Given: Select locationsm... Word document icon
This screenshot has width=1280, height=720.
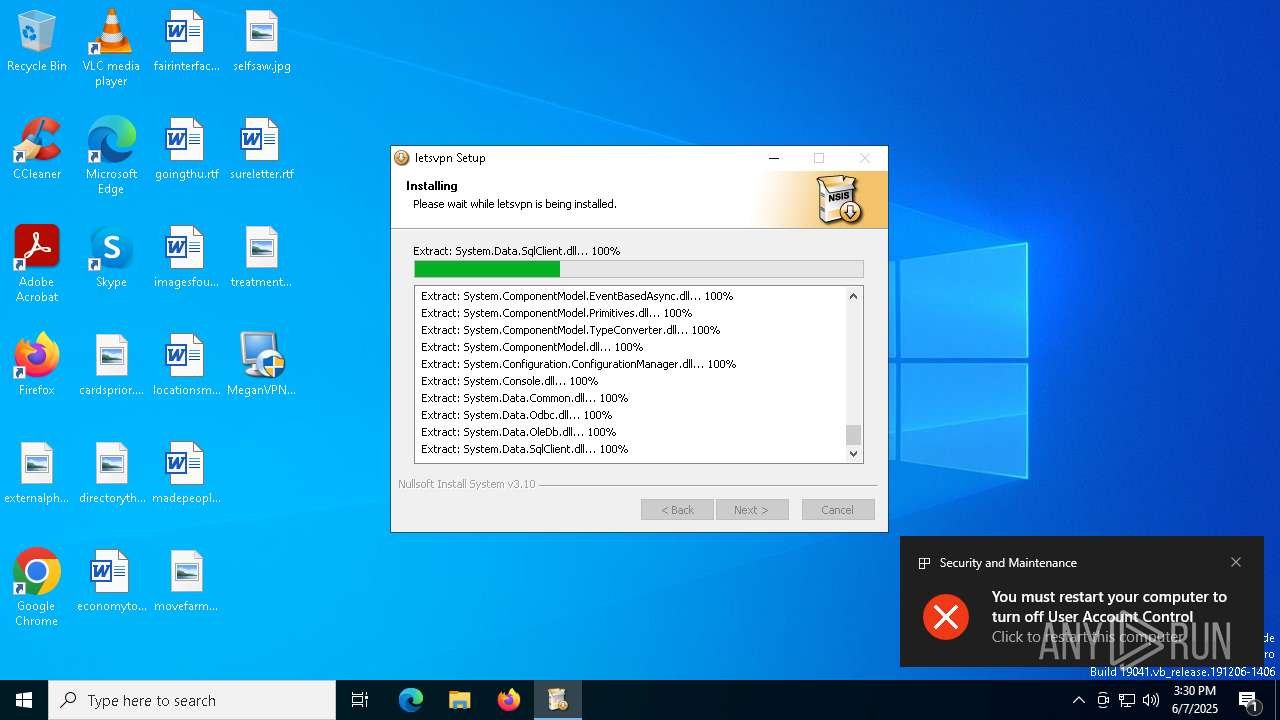Looking at the screenshot, I should (x=186, y=366).
